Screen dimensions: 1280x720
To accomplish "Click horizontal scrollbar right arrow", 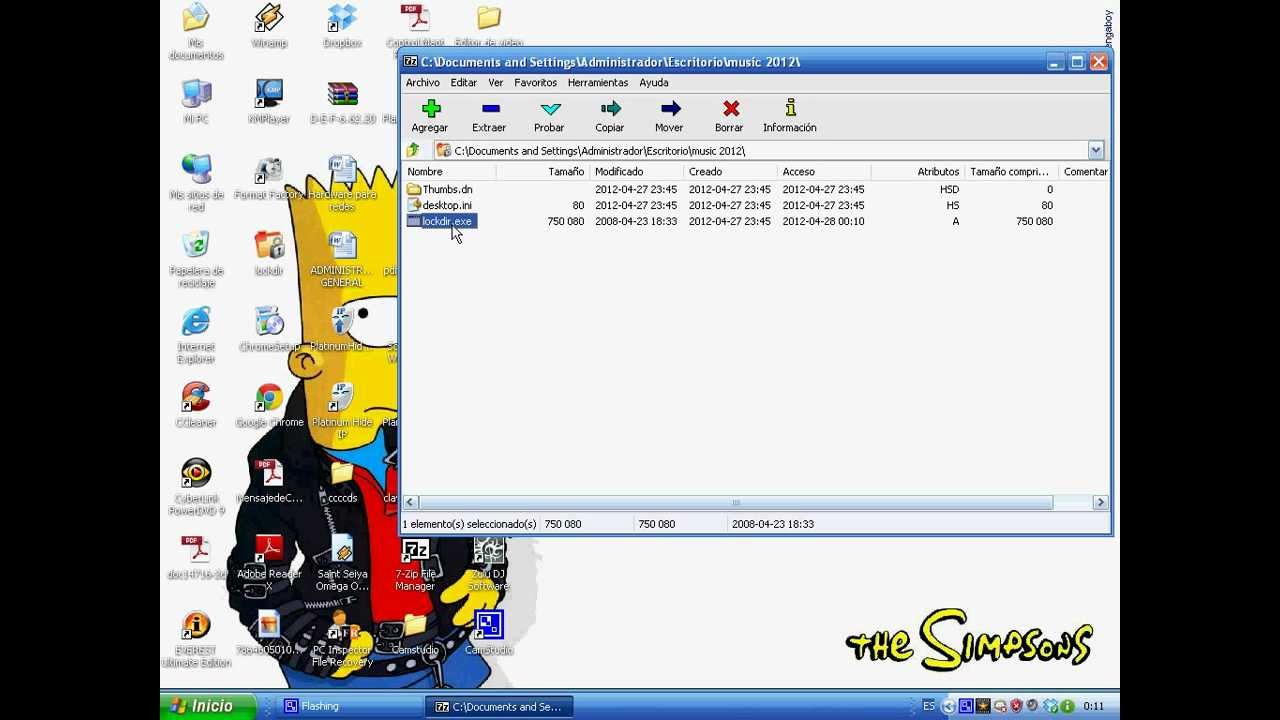I will point(1100,502).
